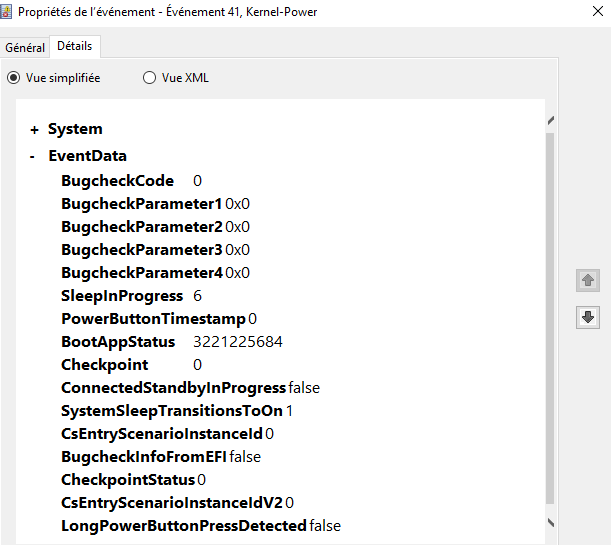This screenshot has width=611, height=545.
Task: Click the LongPowerButtonPressDetected row
Action: (201, 526)
